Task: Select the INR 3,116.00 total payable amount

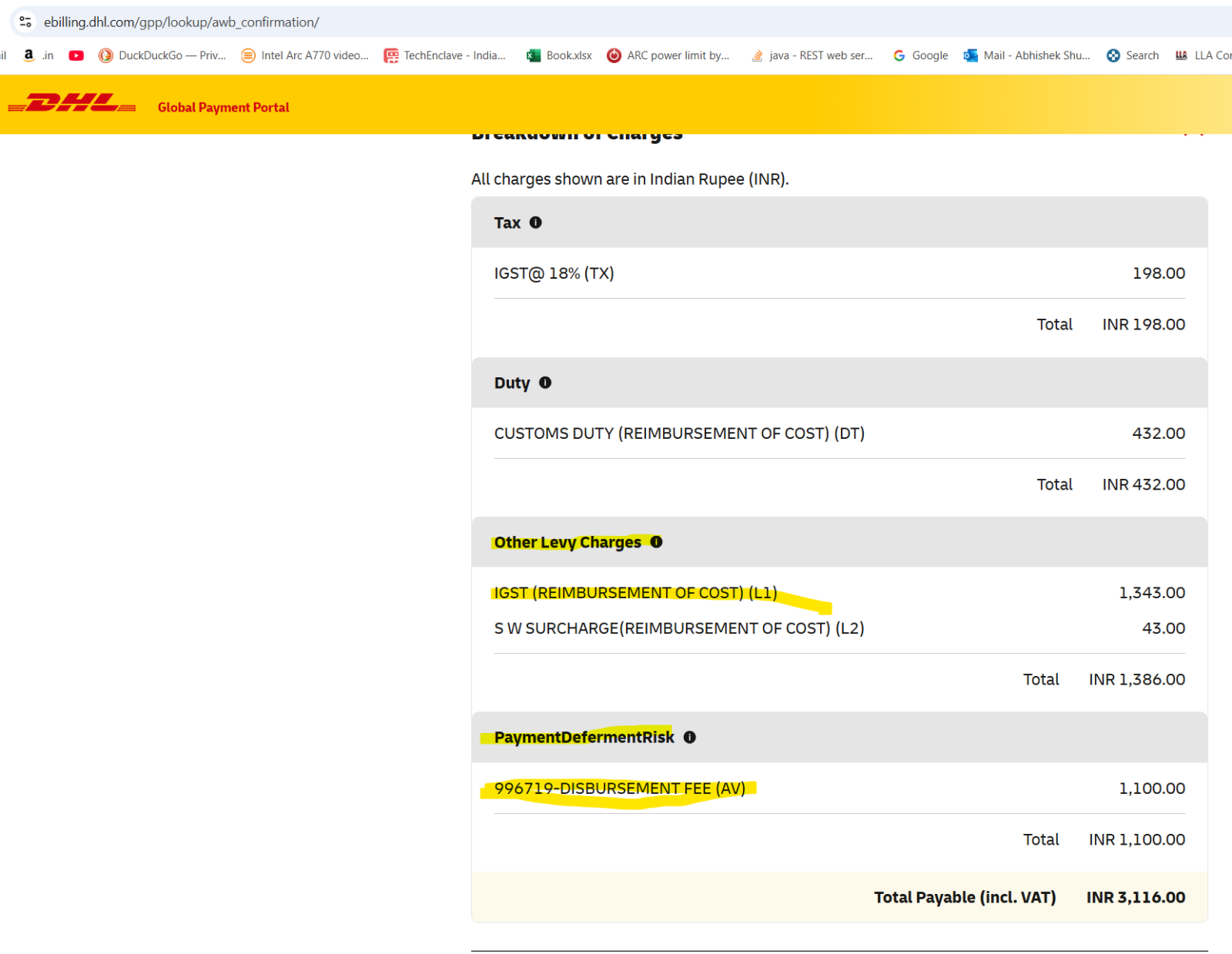Action: [x=1136, y=897]
